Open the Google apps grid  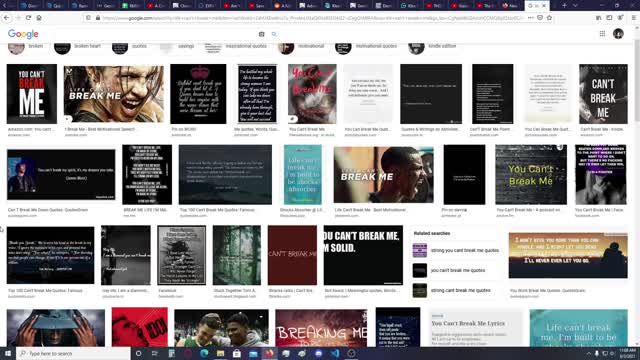coord(602,34)
